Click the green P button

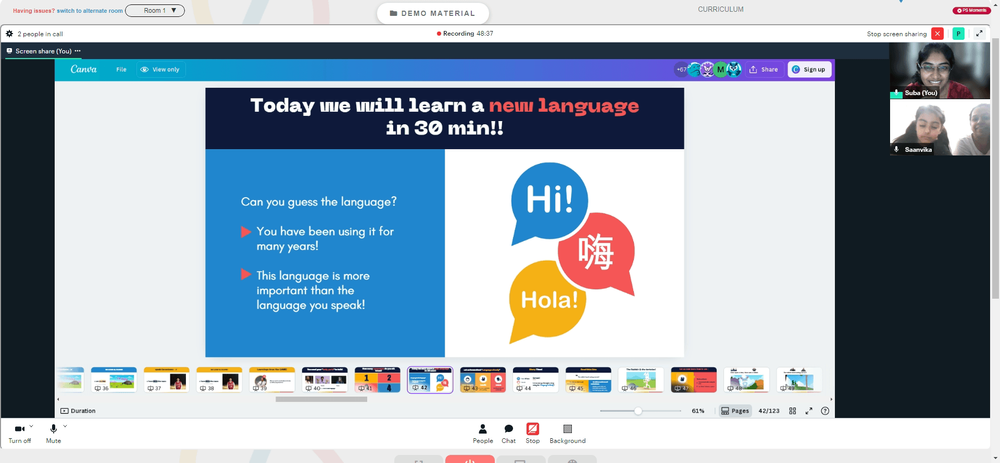click(x=958, y=34)
